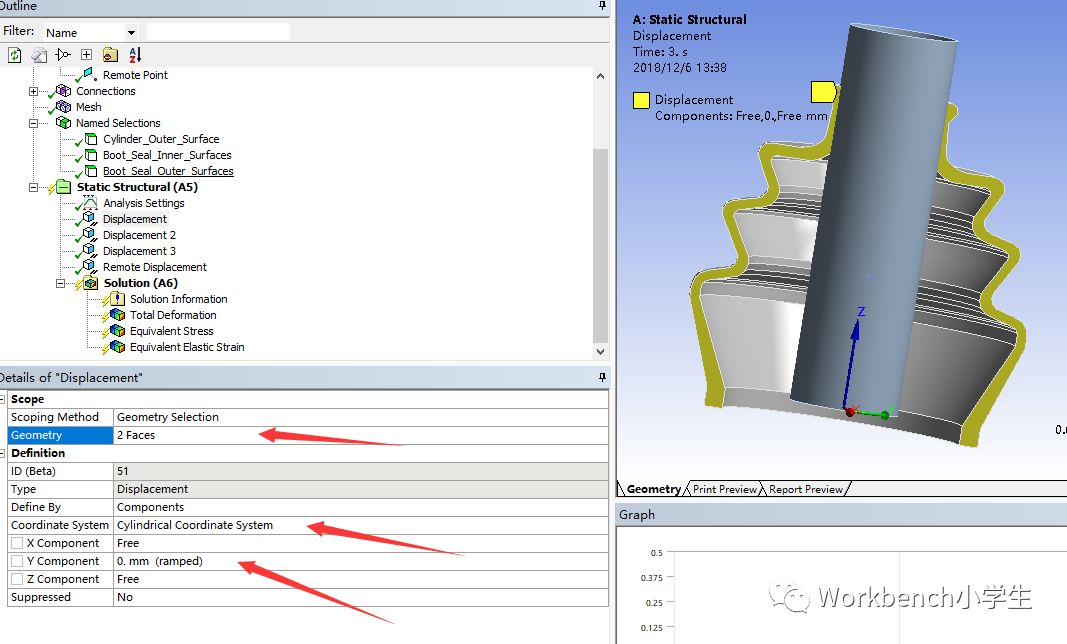Pin the Outline panel with pushpin icon
Image resolution: width=1067 pixels, height=644 pixels.
602,5
